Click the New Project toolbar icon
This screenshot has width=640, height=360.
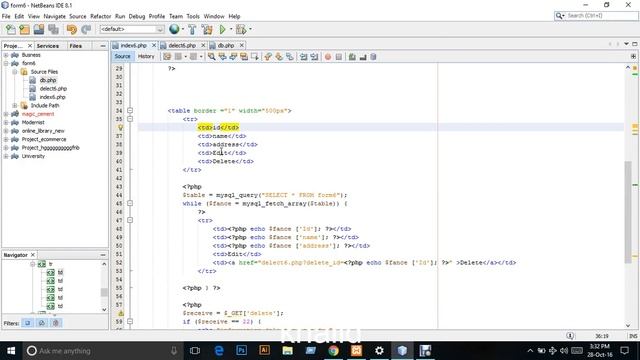[x=24, y=29]
